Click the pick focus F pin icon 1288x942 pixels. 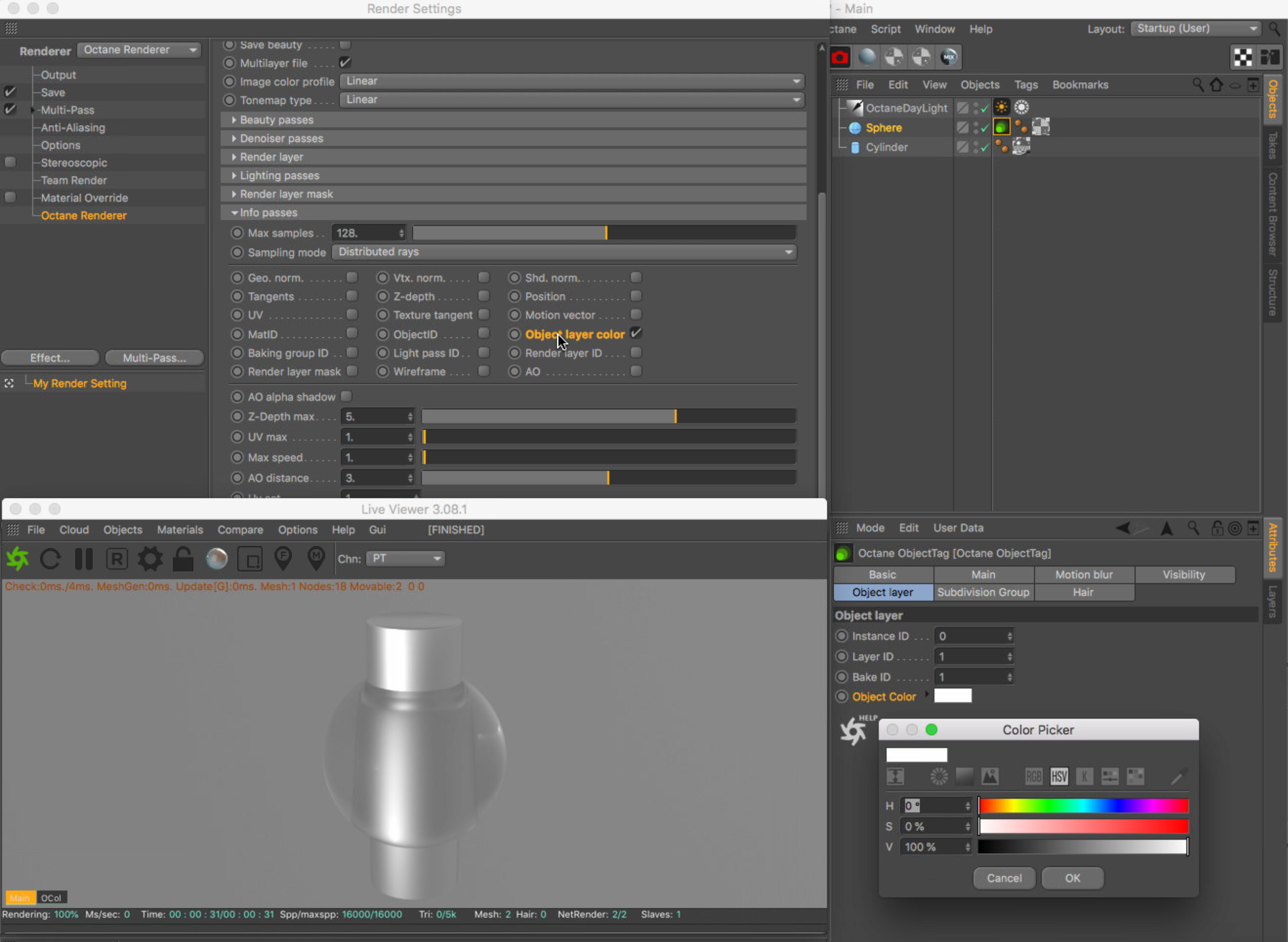tap(284, 559)
